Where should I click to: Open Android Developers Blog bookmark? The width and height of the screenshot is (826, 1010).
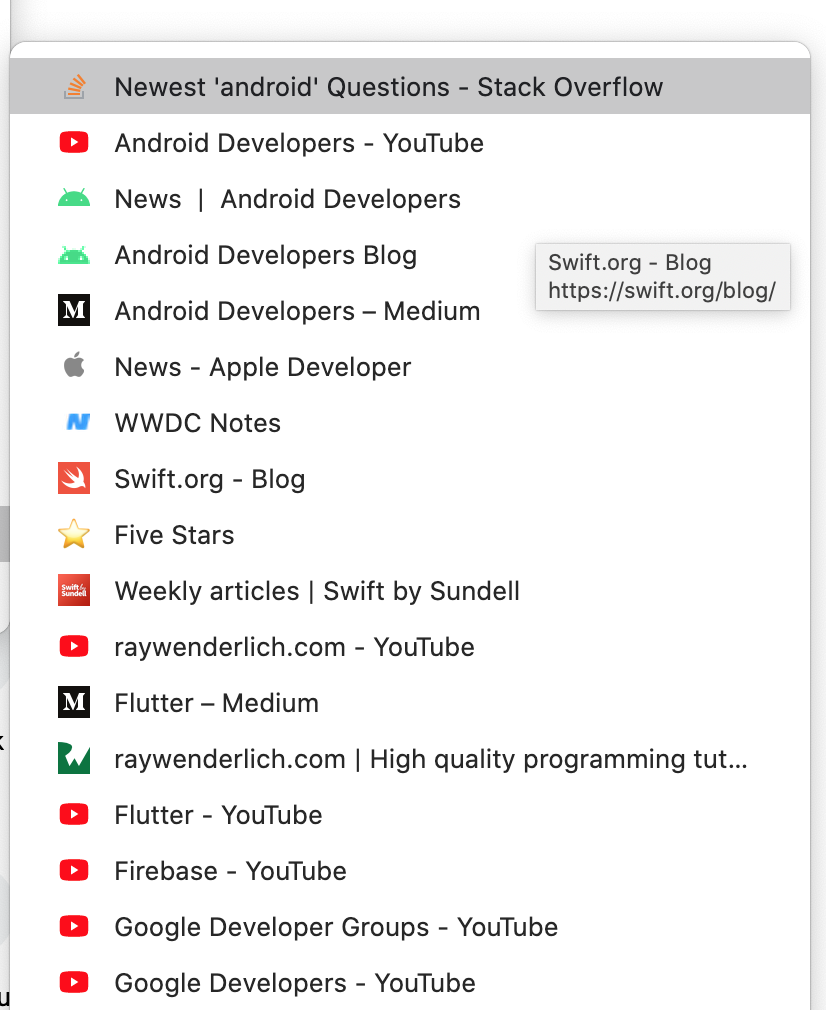[410, 254]
